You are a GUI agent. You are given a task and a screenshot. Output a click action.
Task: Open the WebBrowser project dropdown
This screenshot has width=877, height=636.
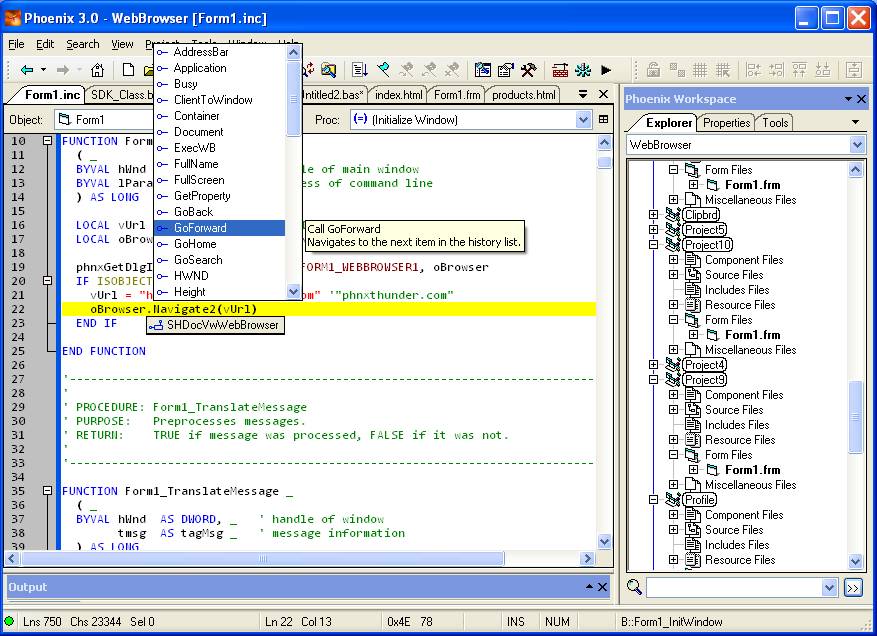point(857,145)
